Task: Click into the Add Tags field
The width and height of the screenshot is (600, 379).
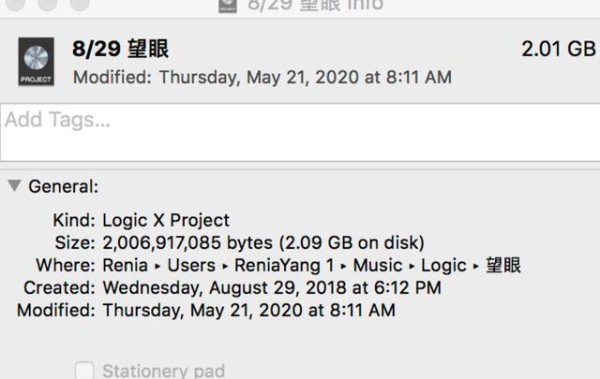Action: [x=300, y=132]
